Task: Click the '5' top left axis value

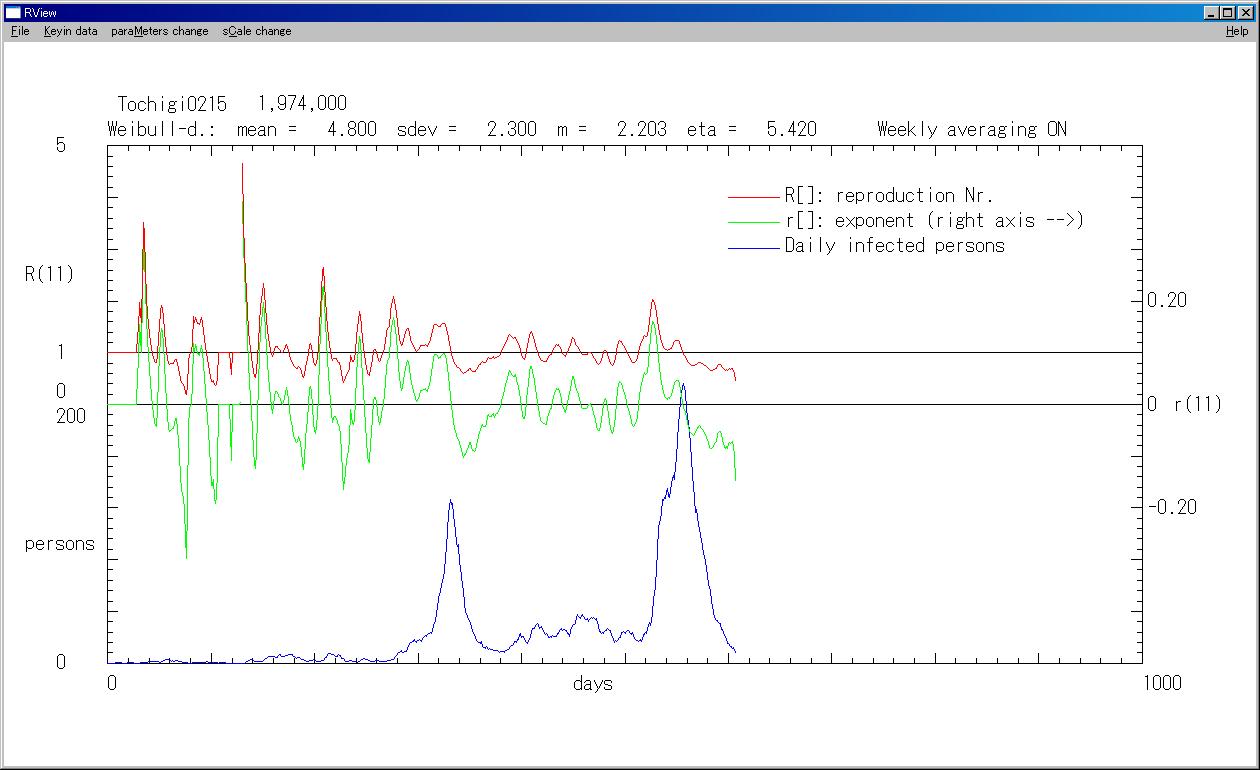Action: [60, 145]
